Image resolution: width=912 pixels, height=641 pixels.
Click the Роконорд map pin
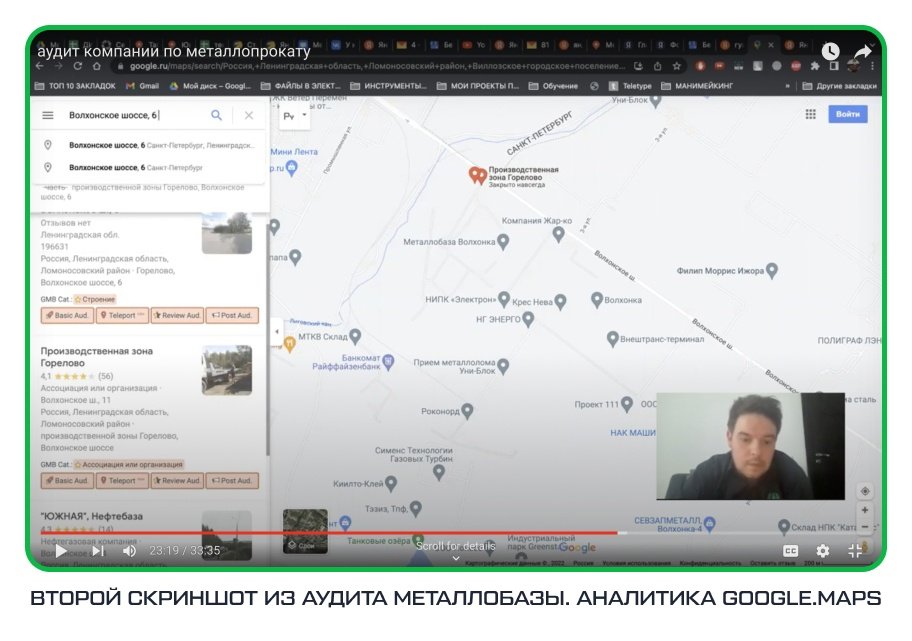click(x=467, y=410)
